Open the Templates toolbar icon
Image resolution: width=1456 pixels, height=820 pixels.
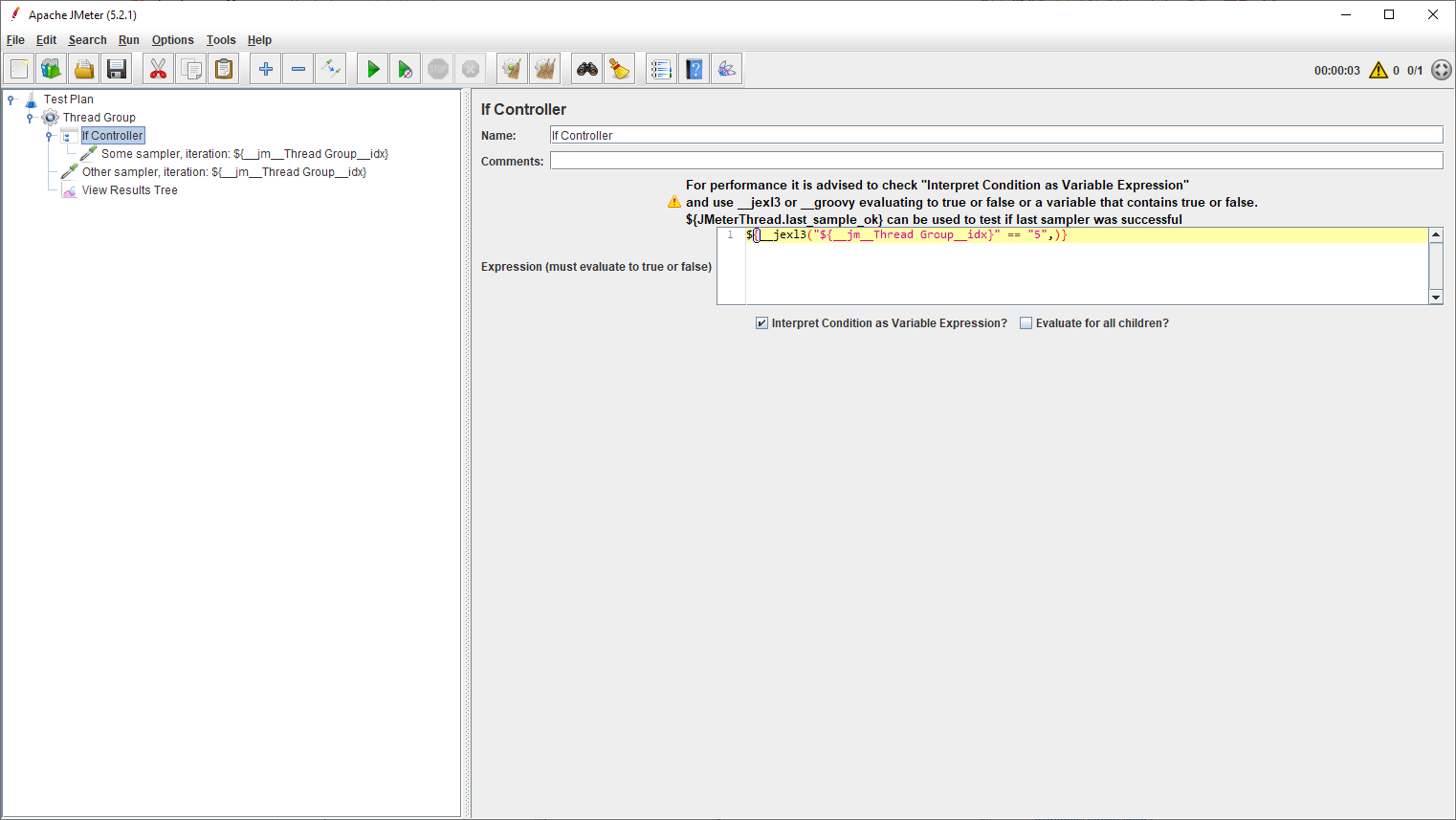52,69
